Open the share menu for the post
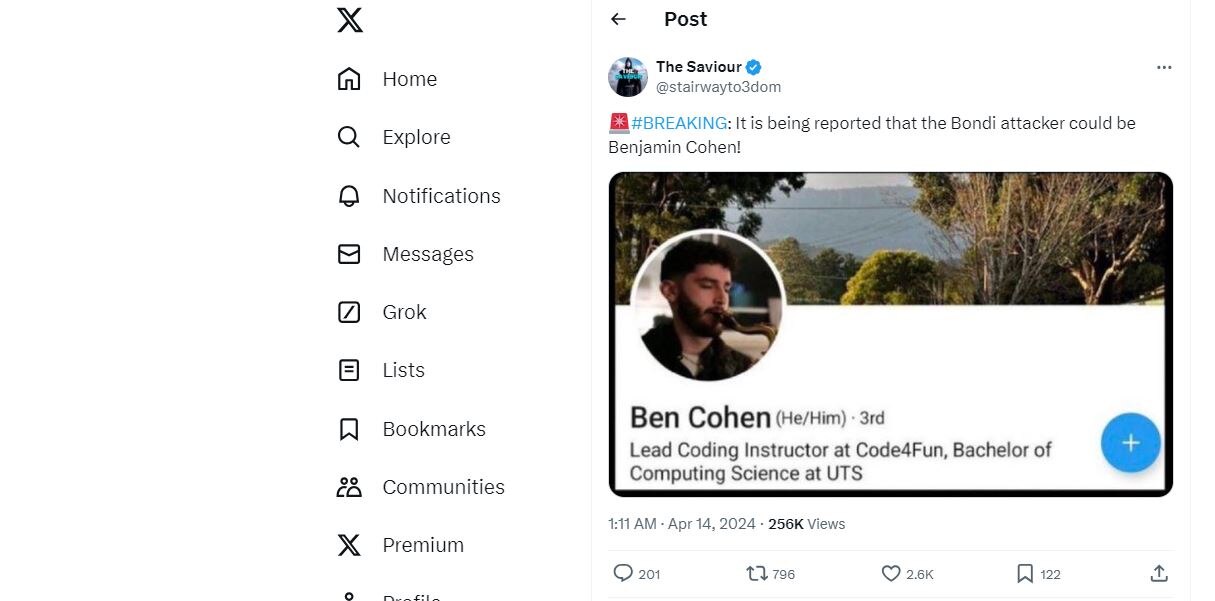 click(x=1158, y=573)
